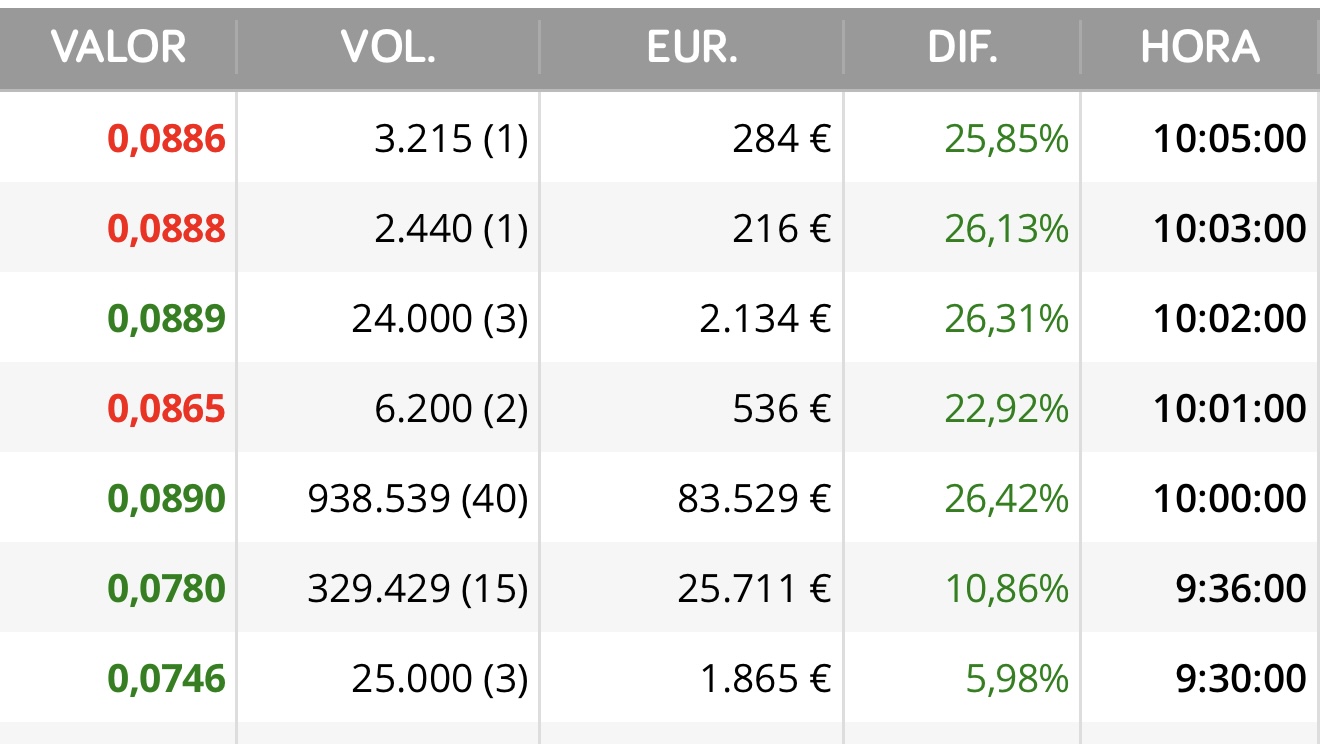Sort by the VOL. column header
1320x744 pixels.
pos(388,47)
